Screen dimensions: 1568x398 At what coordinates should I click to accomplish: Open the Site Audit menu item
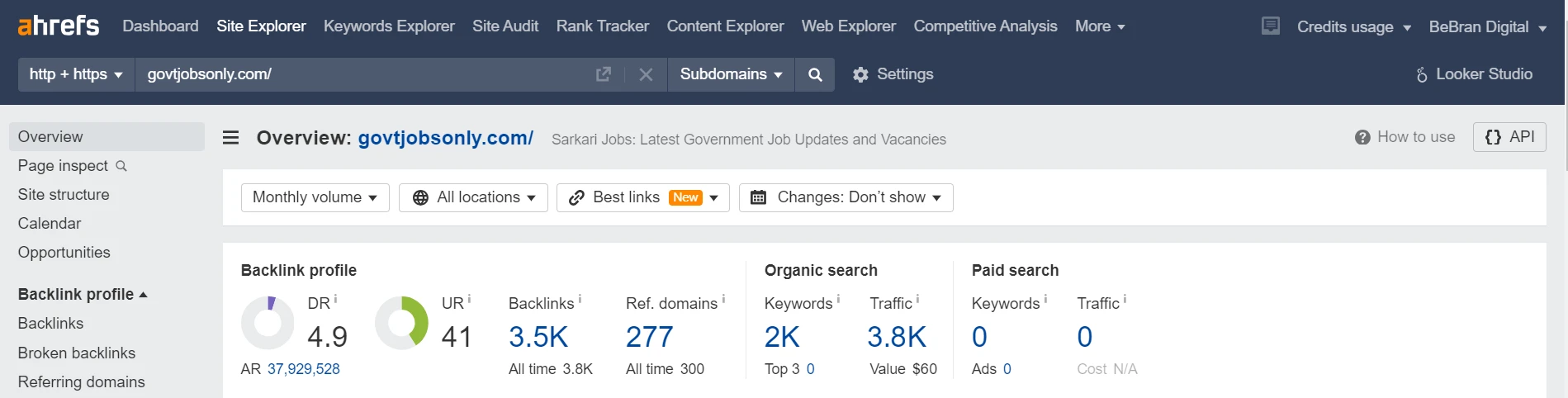pos(505,26)
